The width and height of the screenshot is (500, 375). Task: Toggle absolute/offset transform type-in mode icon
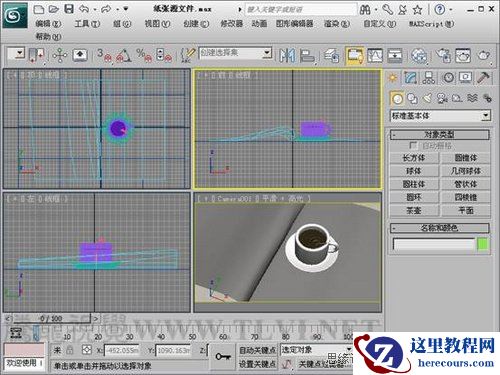87,350
